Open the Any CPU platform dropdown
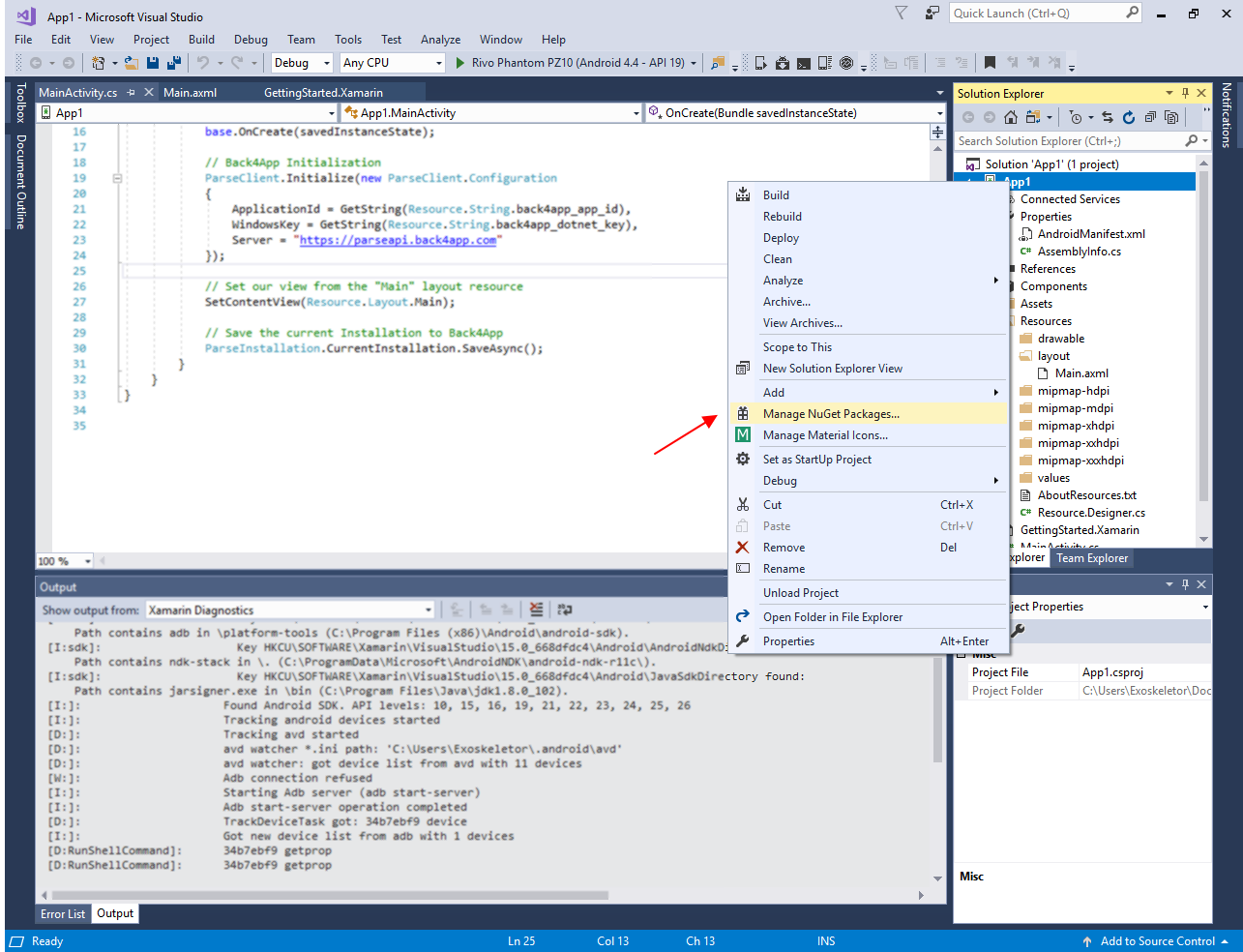The height and width of the screenshot is (952, 1243). 393,63
